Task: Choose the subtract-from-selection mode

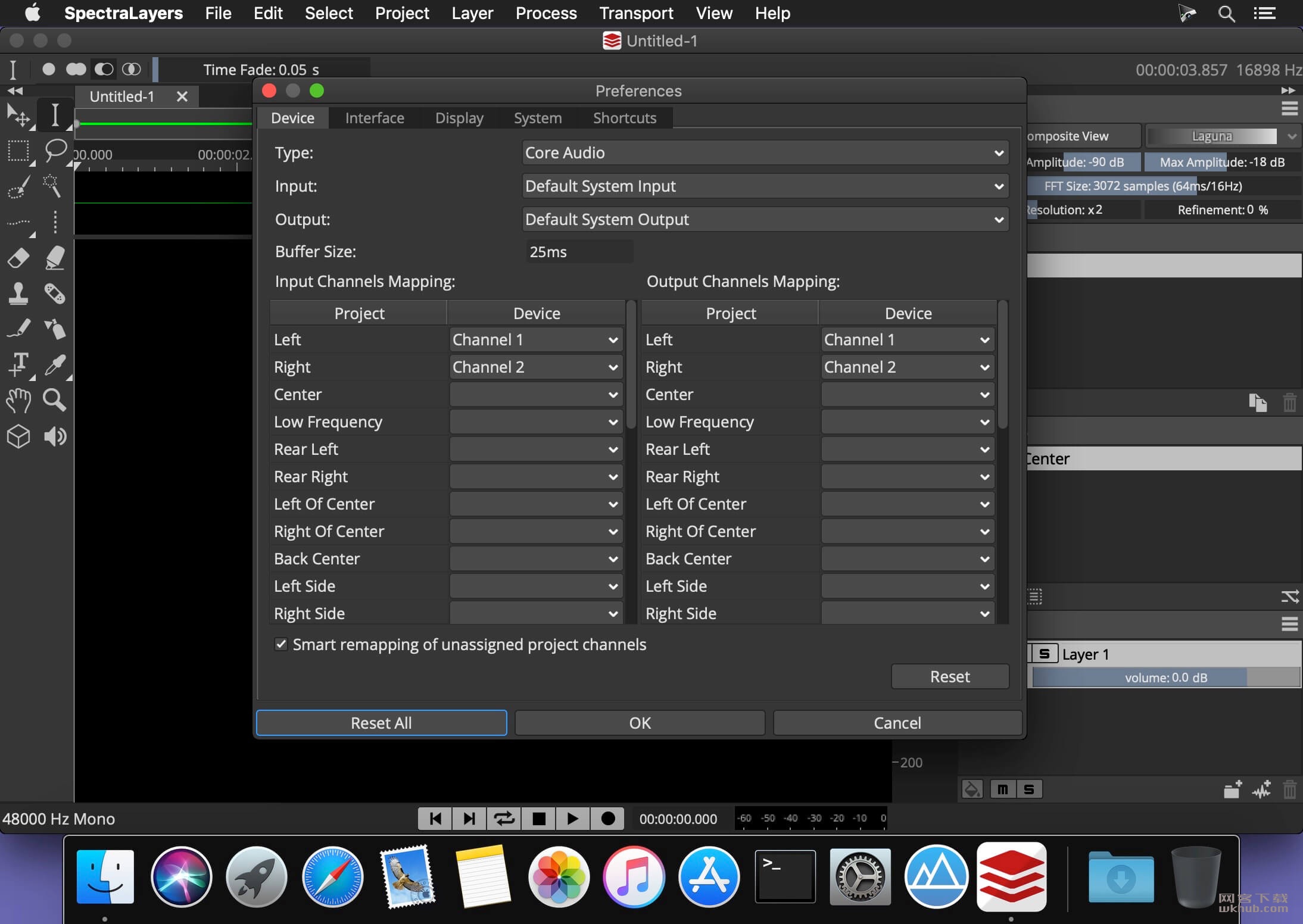Action: [x=104, y=69]
